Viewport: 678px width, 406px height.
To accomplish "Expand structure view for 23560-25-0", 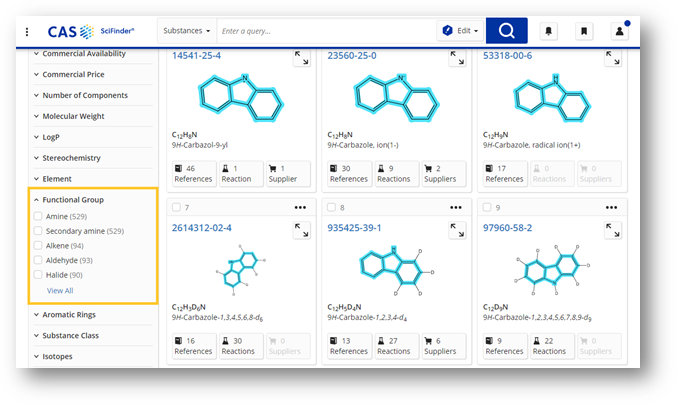I will 457,58.
